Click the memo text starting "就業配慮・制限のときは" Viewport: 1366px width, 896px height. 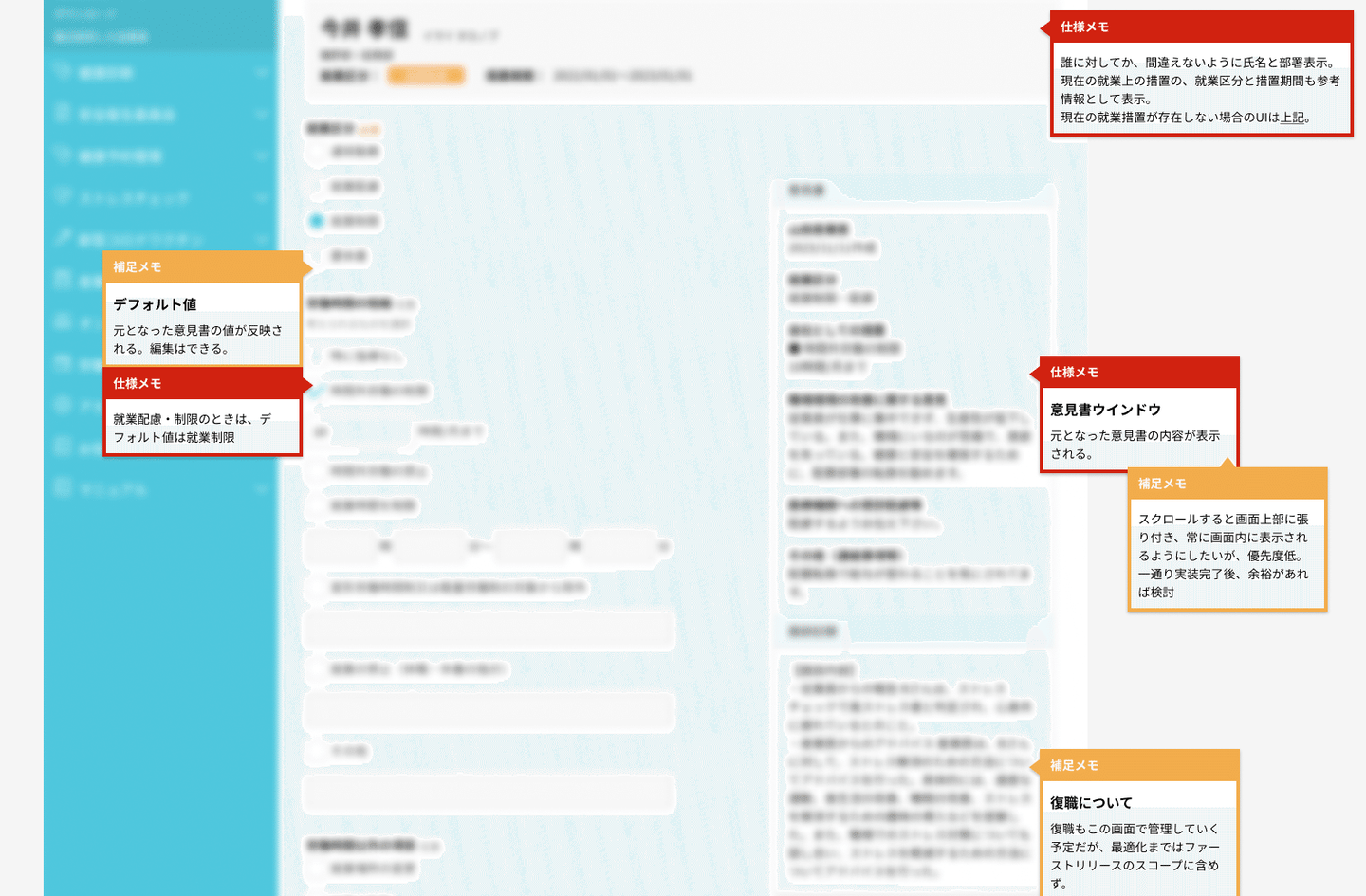click(x=193, y=429)
